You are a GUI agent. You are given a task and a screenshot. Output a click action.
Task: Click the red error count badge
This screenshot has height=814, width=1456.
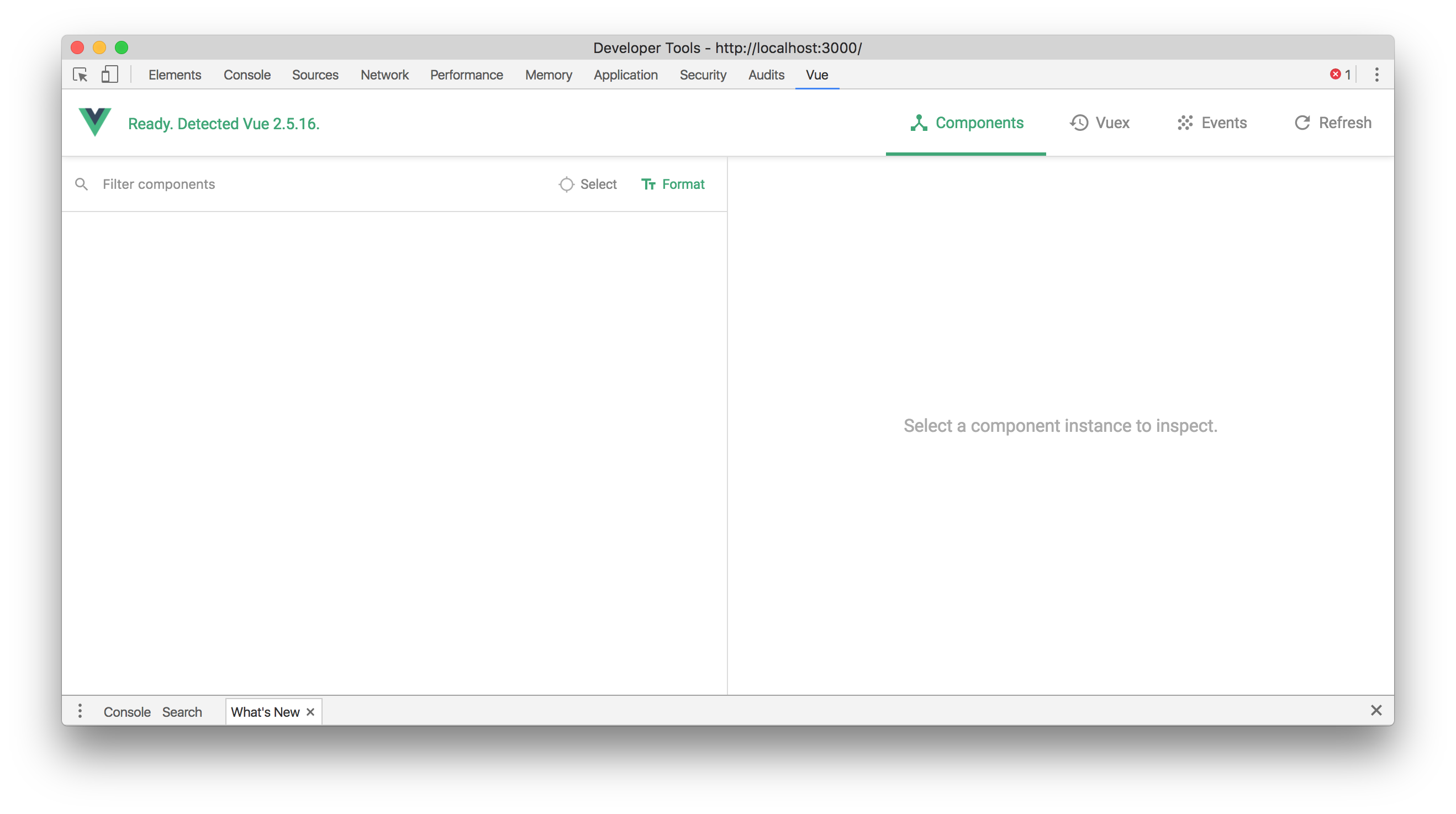pos(1339,75)
